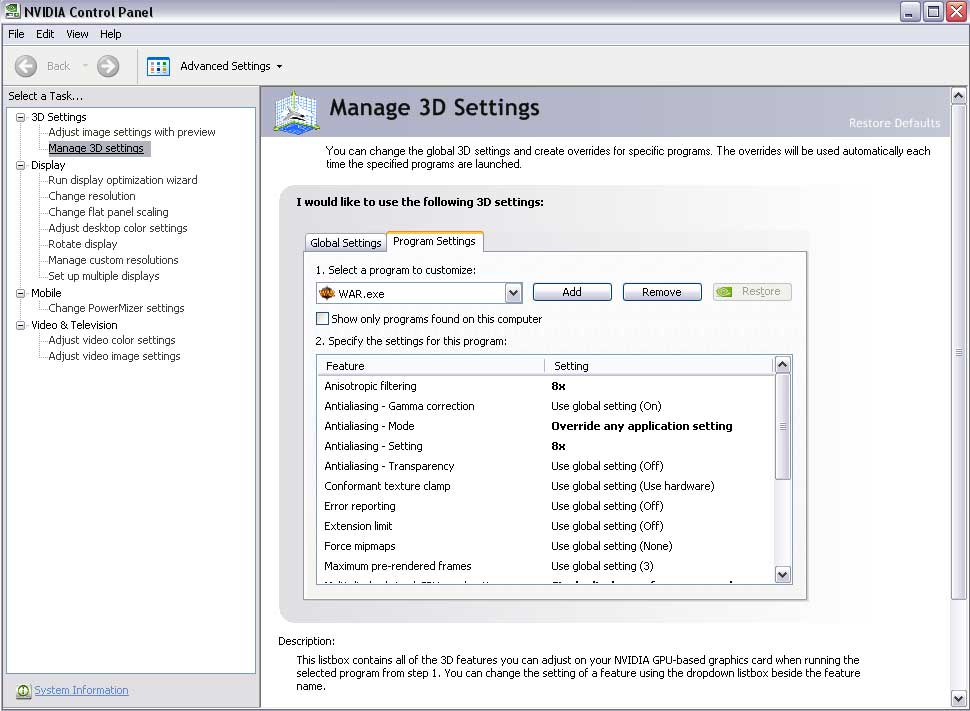Screen dimensions: 970x711
Task: Open the Change resolution task
Action: 92,196
